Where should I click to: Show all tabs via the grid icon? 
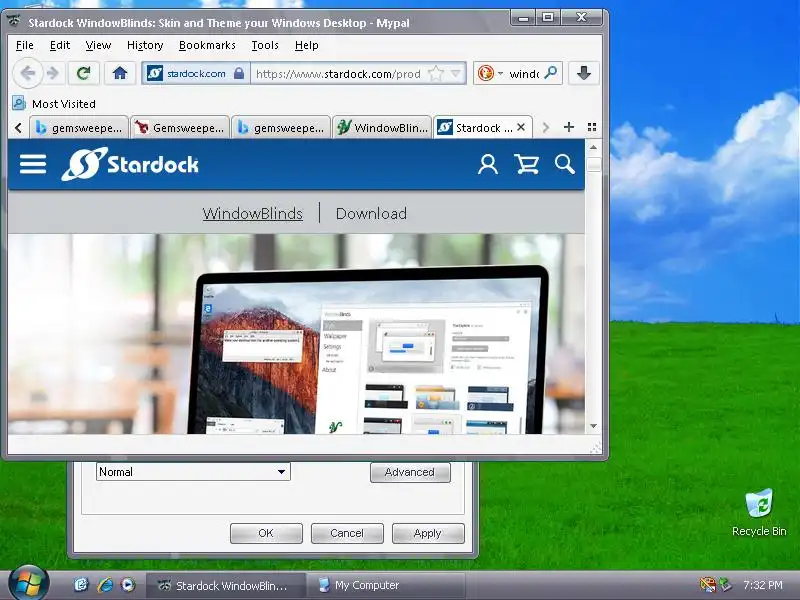click(592, 127)
